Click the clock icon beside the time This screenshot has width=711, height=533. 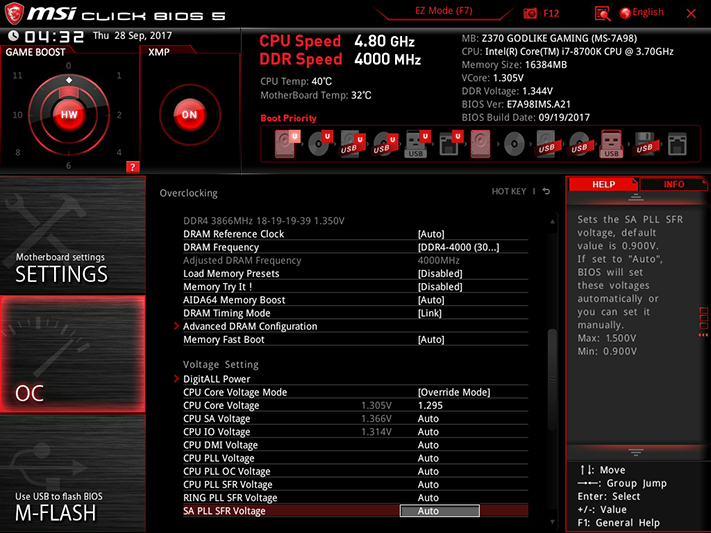pos(14,35)
